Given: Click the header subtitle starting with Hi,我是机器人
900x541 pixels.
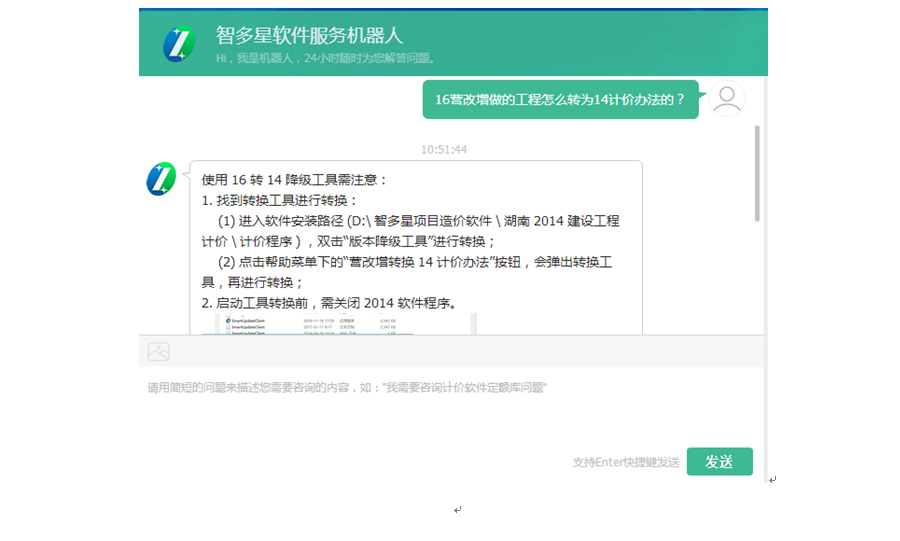Looking at the screenshot, I should point(325,59).
